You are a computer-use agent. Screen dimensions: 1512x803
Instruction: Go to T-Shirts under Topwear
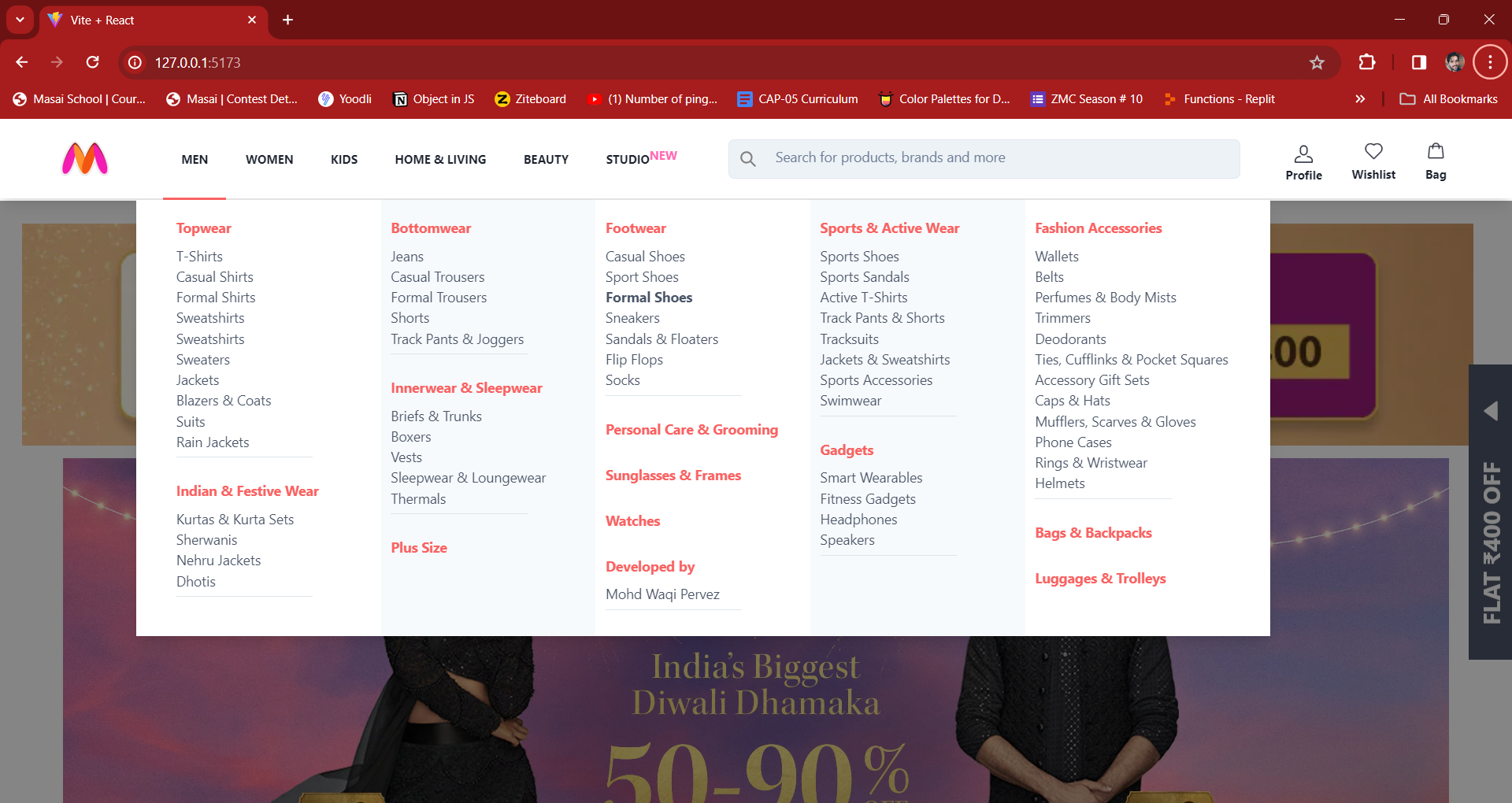[x=199, y=257]
